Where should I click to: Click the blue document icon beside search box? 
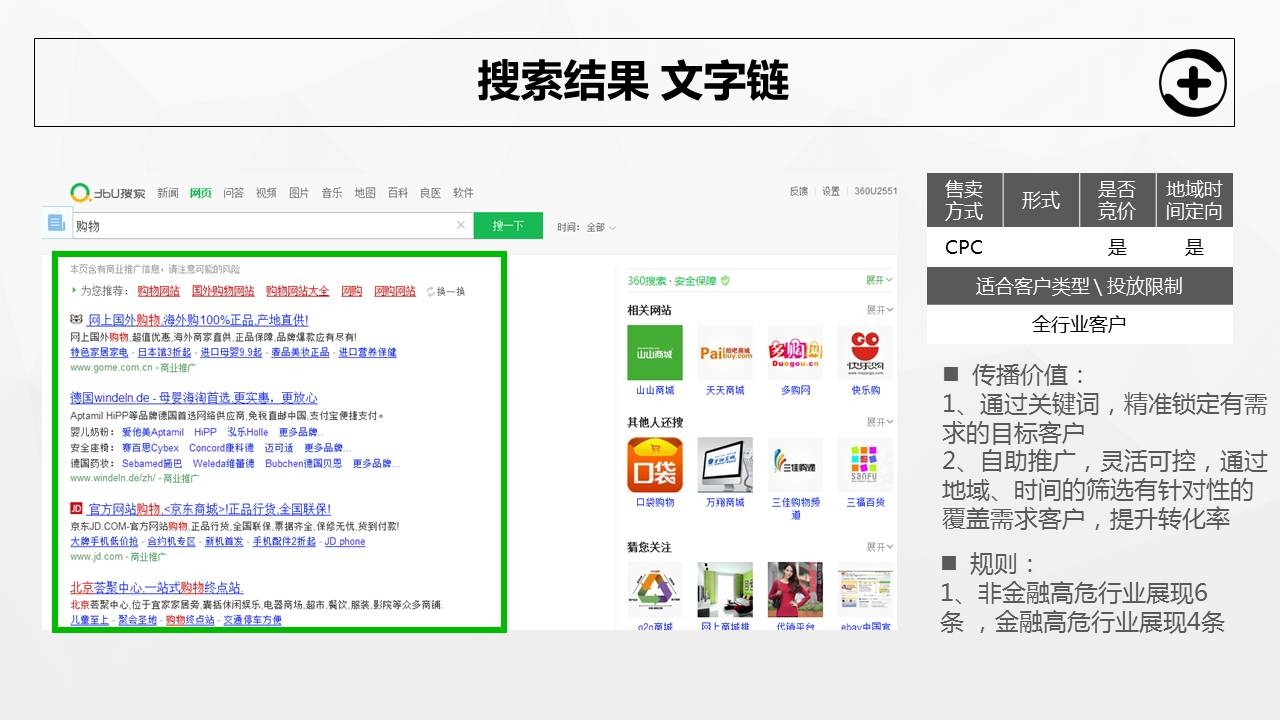point(56,223)
